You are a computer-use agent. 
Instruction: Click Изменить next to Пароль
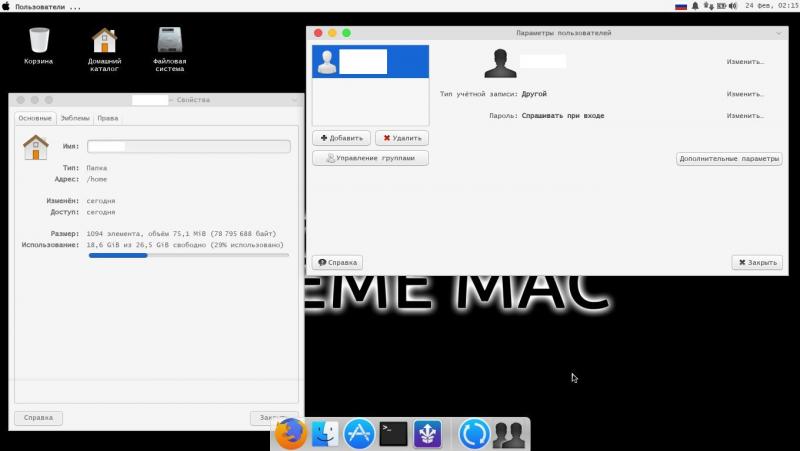tap(745, 116)
